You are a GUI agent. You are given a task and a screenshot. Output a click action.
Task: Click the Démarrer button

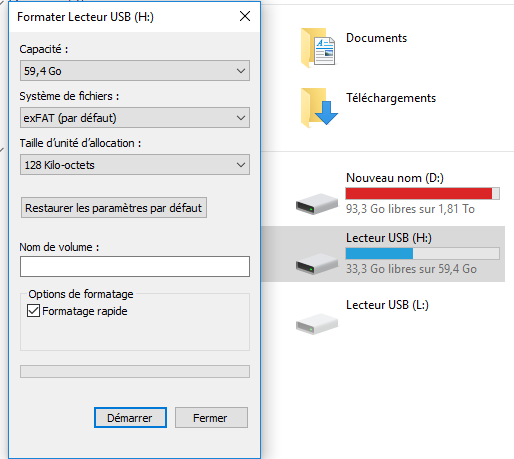tap(130, 418)
